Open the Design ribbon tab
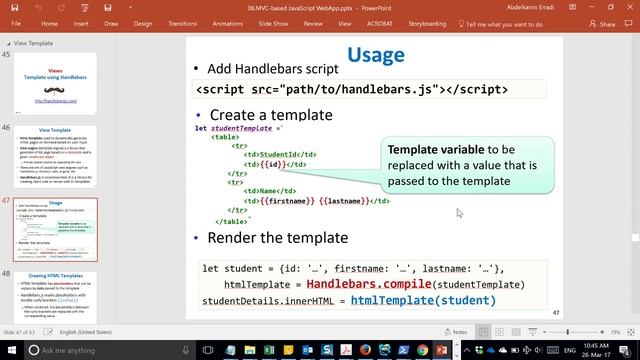Image resolution: width=640 pixels, height=360 pixels. coord(143,24)
